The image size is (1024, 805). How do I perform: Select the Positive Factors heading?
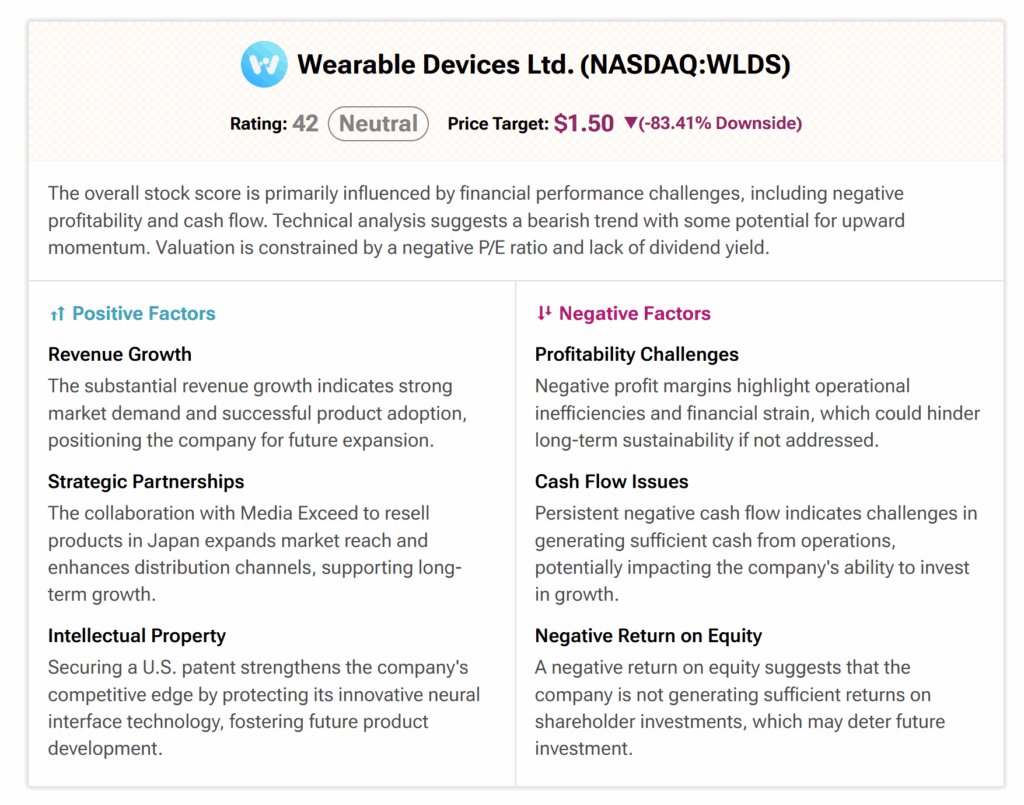(144, 314)
